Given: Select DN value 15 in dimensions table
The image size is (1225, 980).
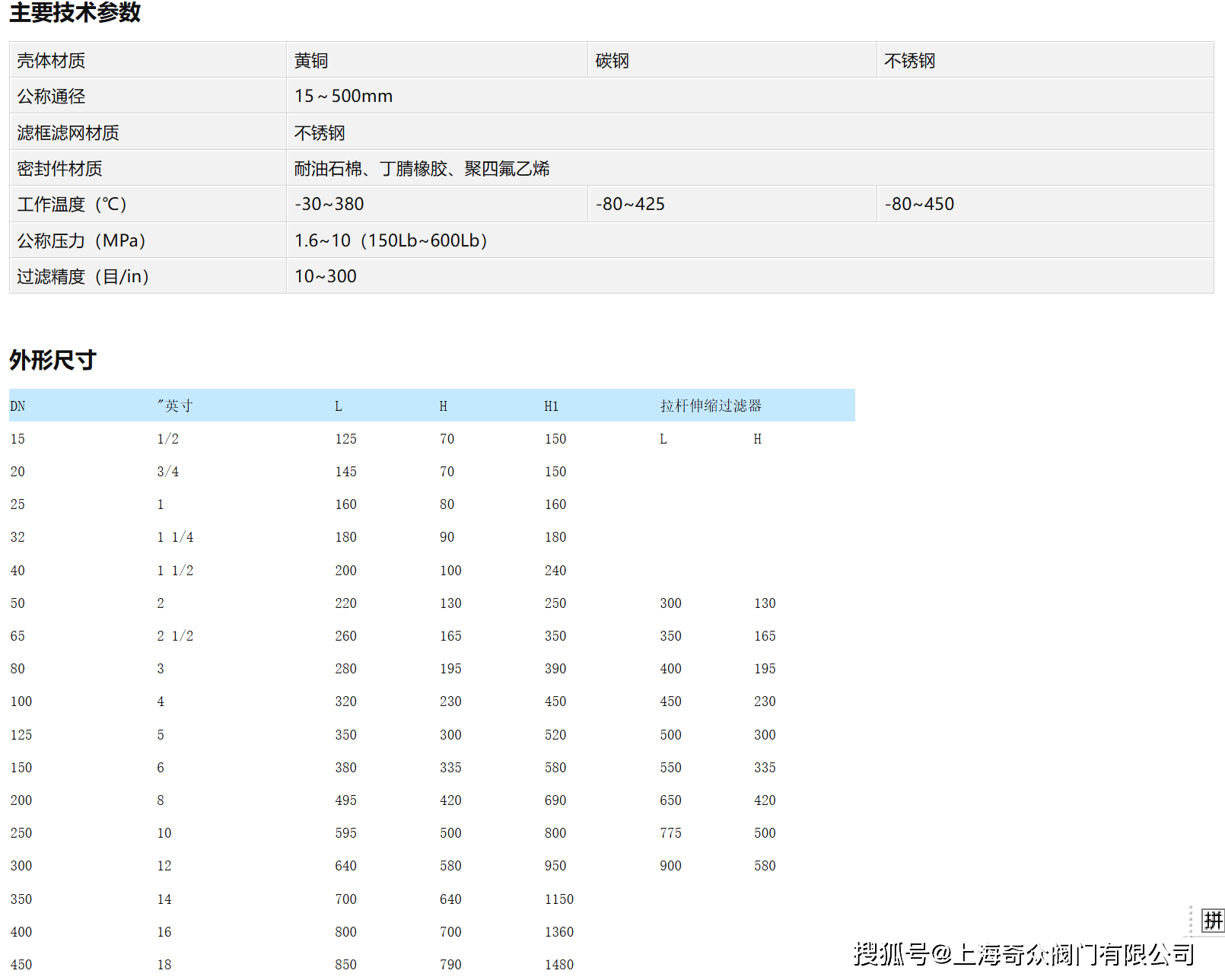Looking at the screenshot, I should point(17,439).
